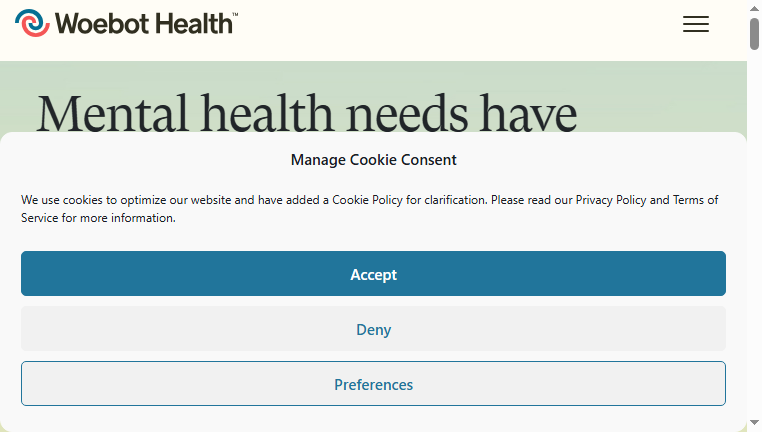The image size is (762, 432).
Task: Click the word 'have' in the headline
Action: 528,113
